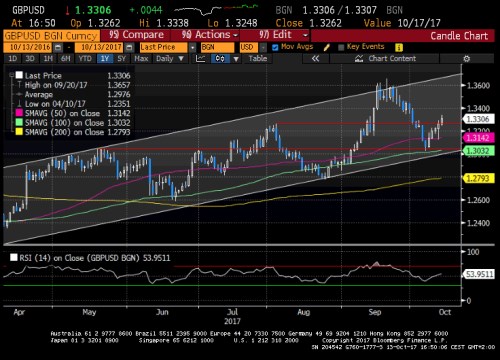The image size is (500, 360).
Task: Click the GBPUSD BGN Curncy security field
Action: coord(51,36)
